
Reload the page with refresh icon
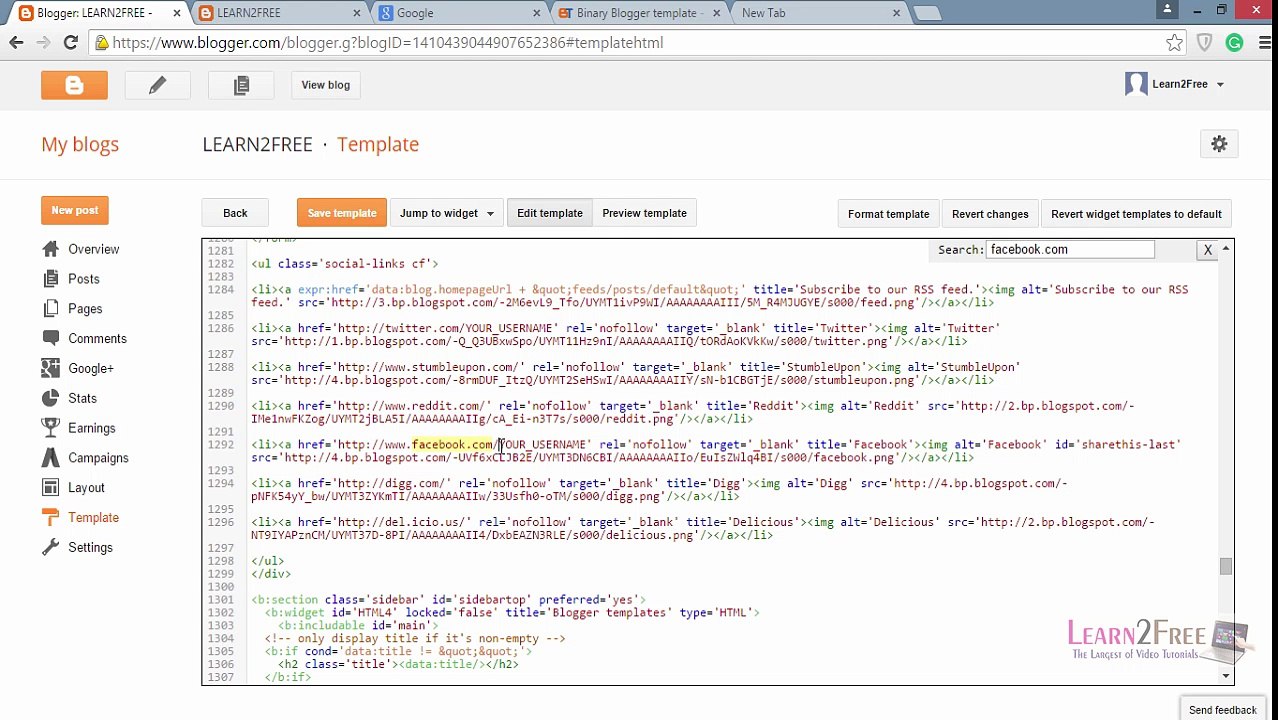pyautogui.click(x=70, y=43)
